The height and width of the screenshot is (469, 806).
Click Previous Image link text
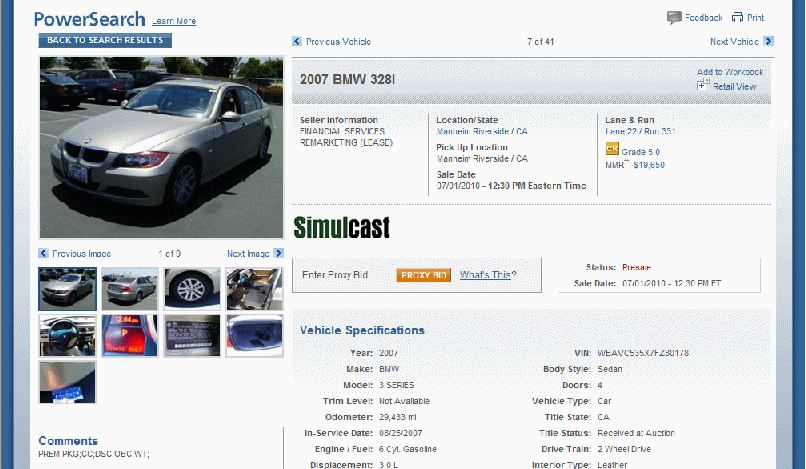point(81,254)
